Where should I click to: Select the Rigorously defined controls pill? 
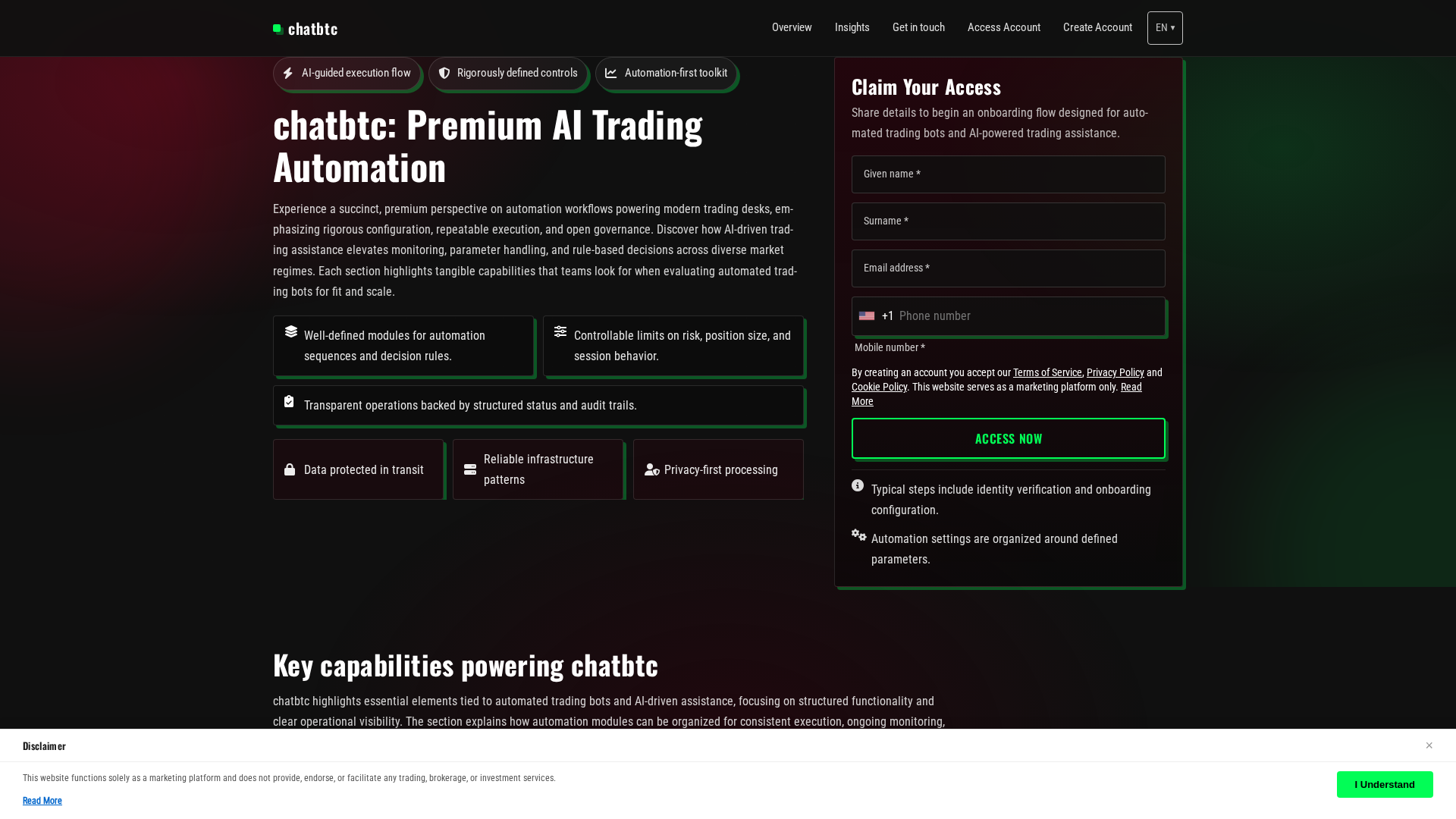pyautogui.click(x=507, y=74)
